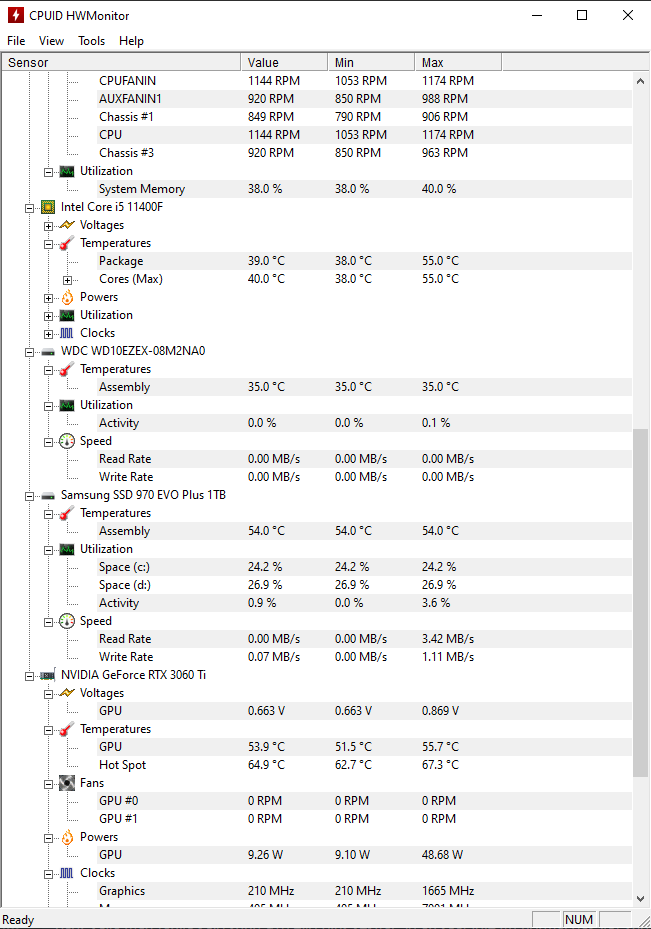Click the fan icon under the NVIDIA GPU

pos(67,783)
